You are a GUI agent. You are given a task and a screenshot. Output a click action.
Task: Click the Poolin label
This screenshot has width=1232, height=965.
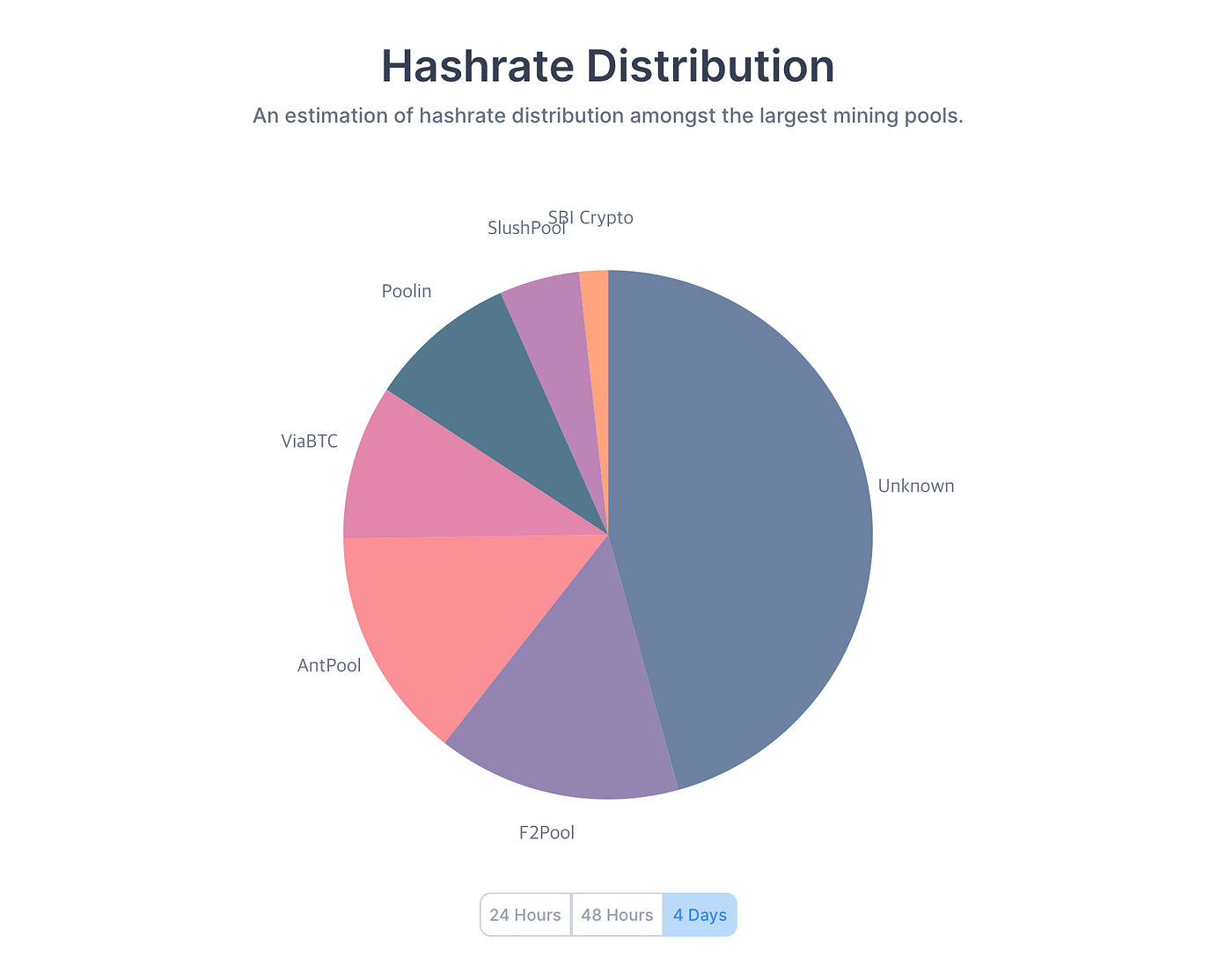(x=407, y=290)
